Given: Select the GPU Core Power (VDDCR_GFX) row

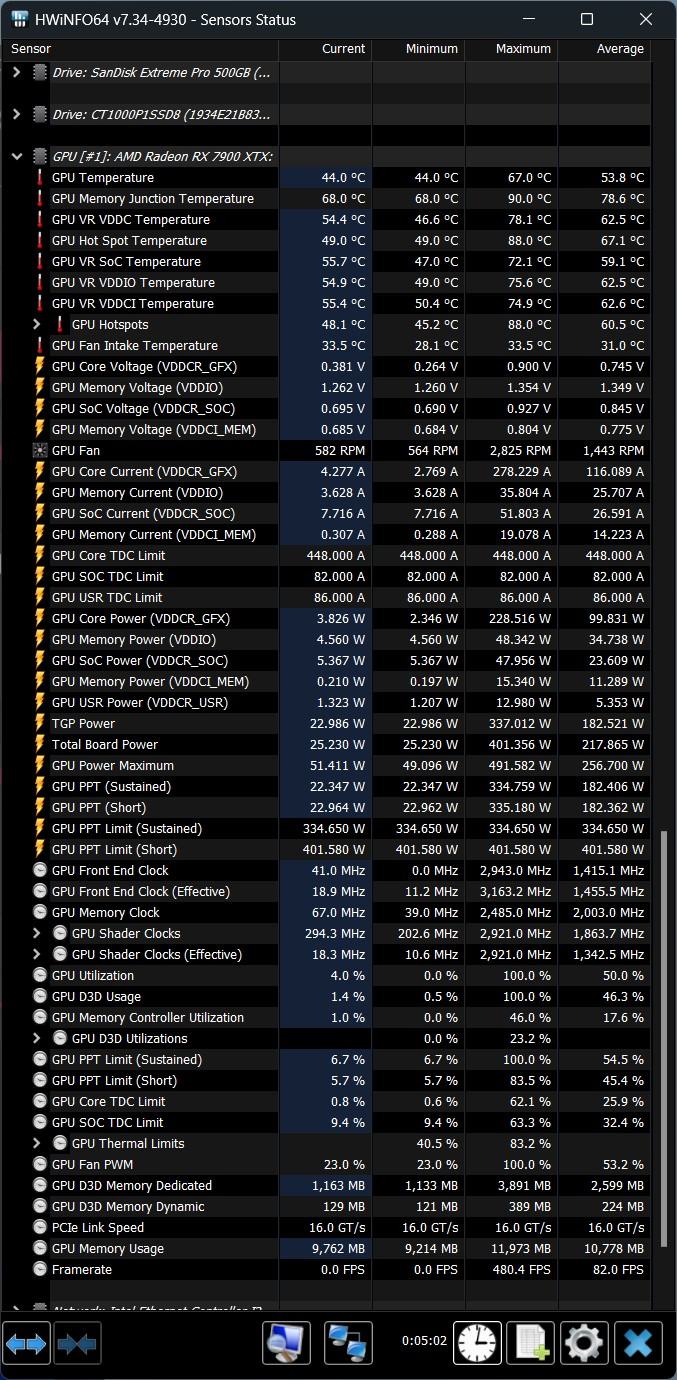Looking at the screenshot, I should pos(327,619).
